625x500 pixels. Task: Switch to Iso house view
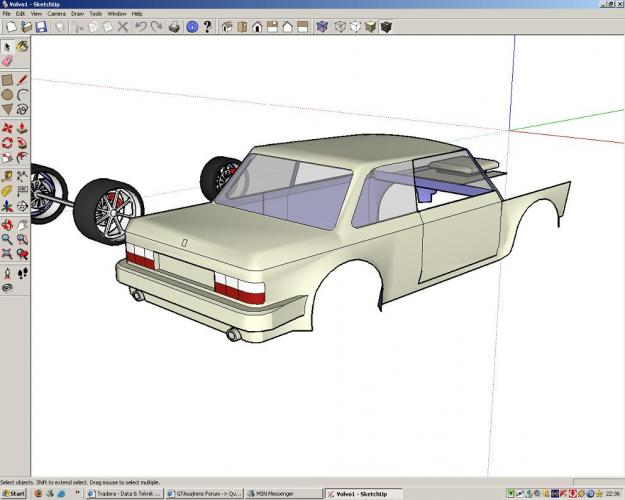227,27
